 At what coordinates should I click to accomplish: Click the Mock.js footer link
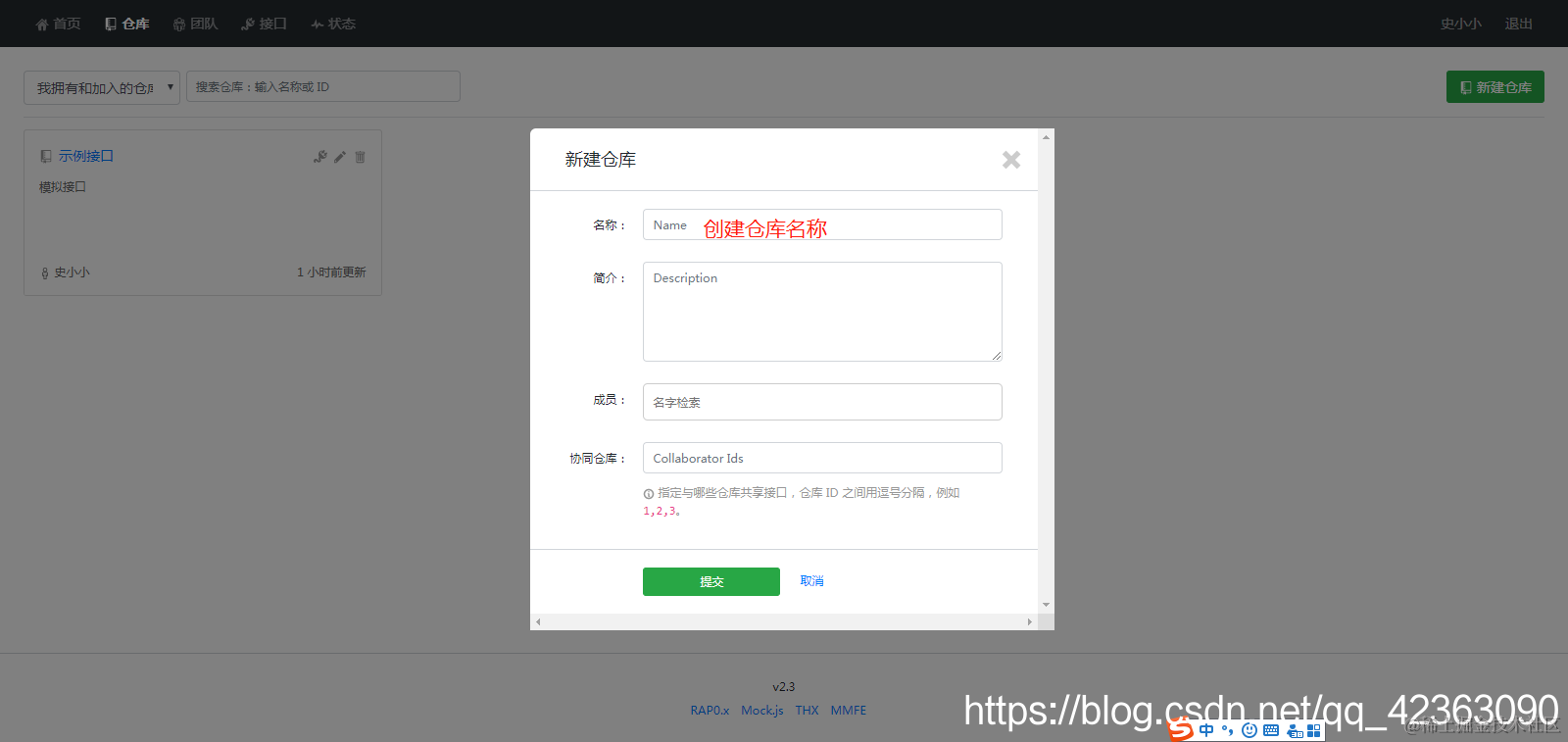click(x=761, y=711)
